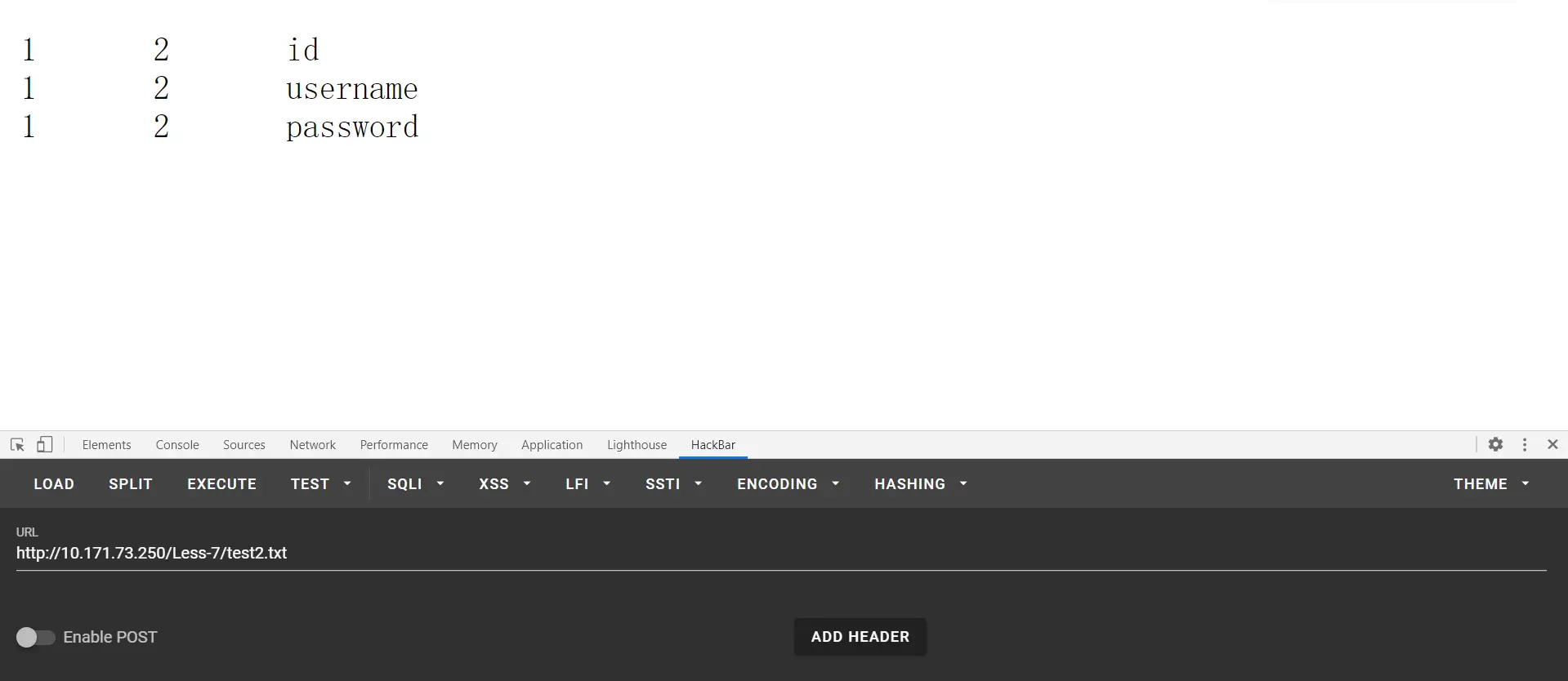The image size is (1568, 681).
Task: Expand the SSTI dropdown
Action: pyautogui.click(x=673, y=484)
